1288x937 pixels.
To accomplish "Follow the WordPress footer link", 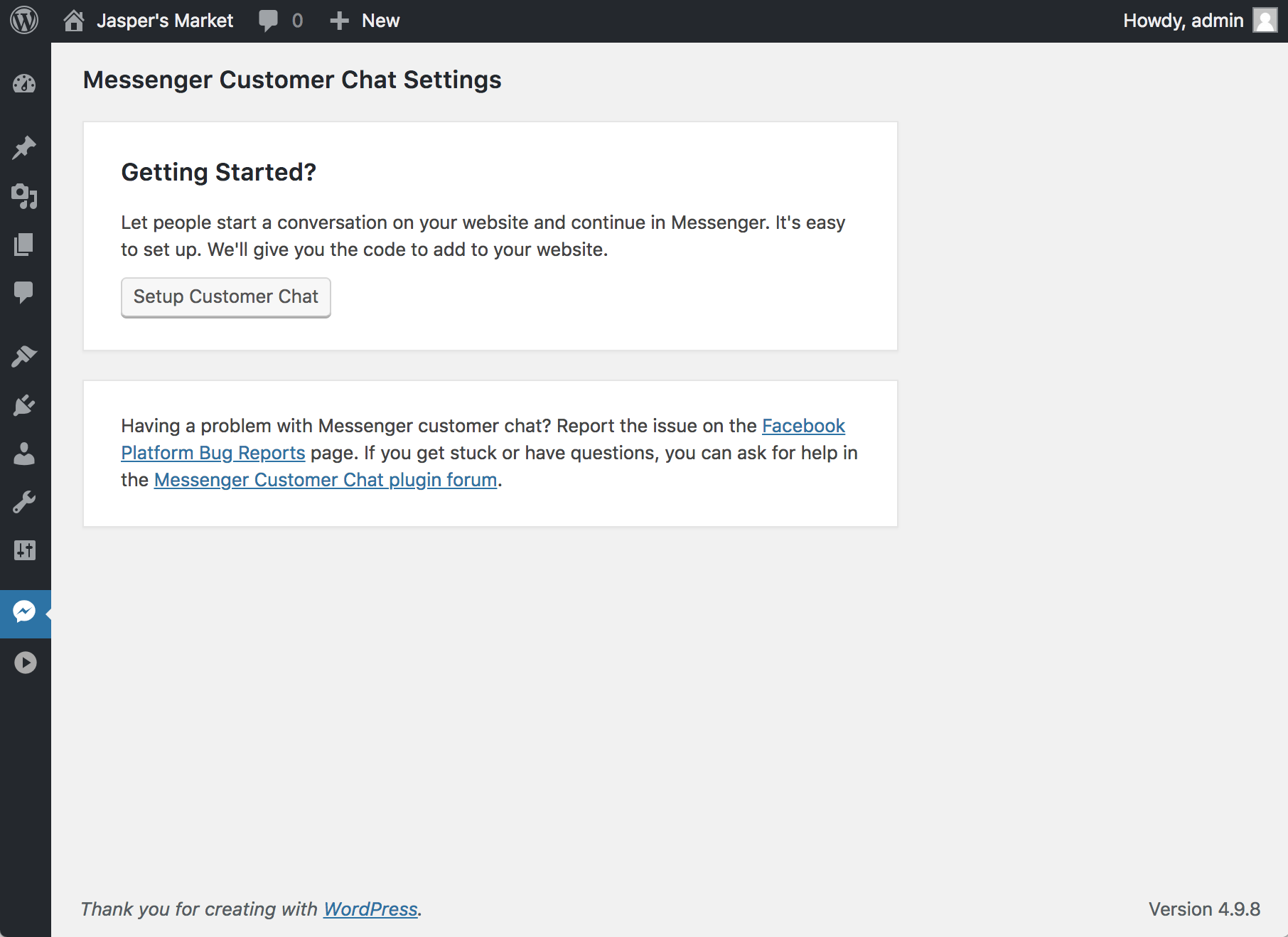I will pyautogui.click(x=370, y=909).
